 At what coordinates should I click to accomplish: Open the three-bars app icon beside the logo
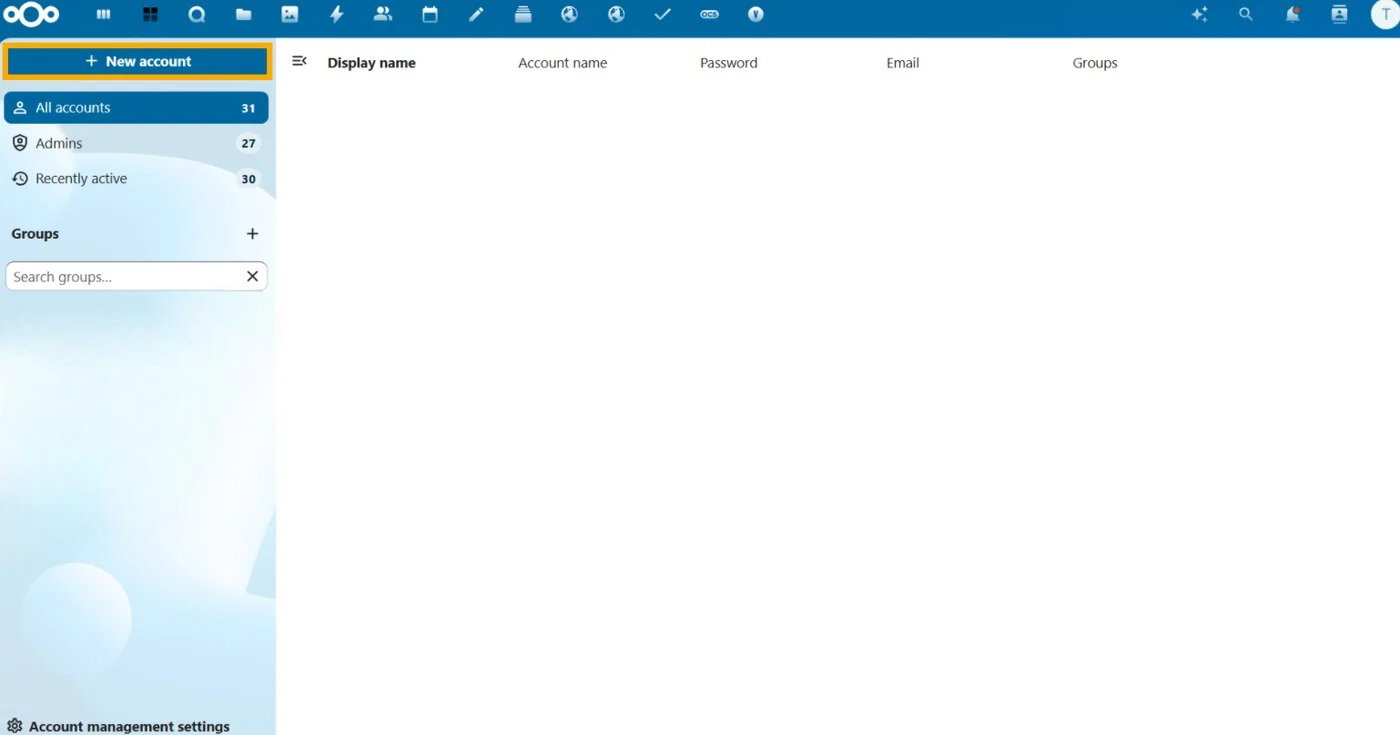(x=104, y=15)
